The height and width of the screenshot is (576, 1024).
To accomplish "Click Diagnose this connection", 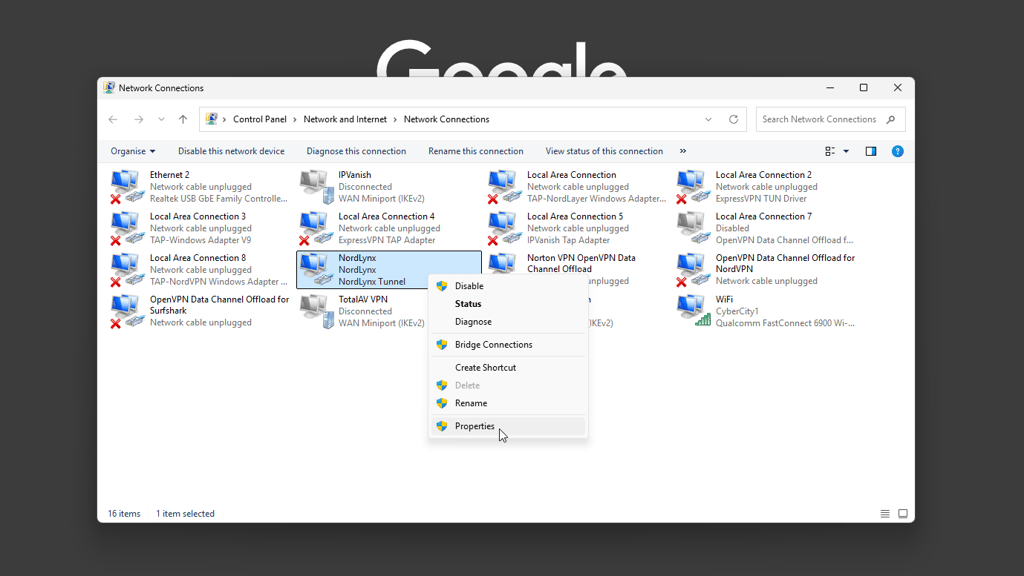I will point(356,151).
